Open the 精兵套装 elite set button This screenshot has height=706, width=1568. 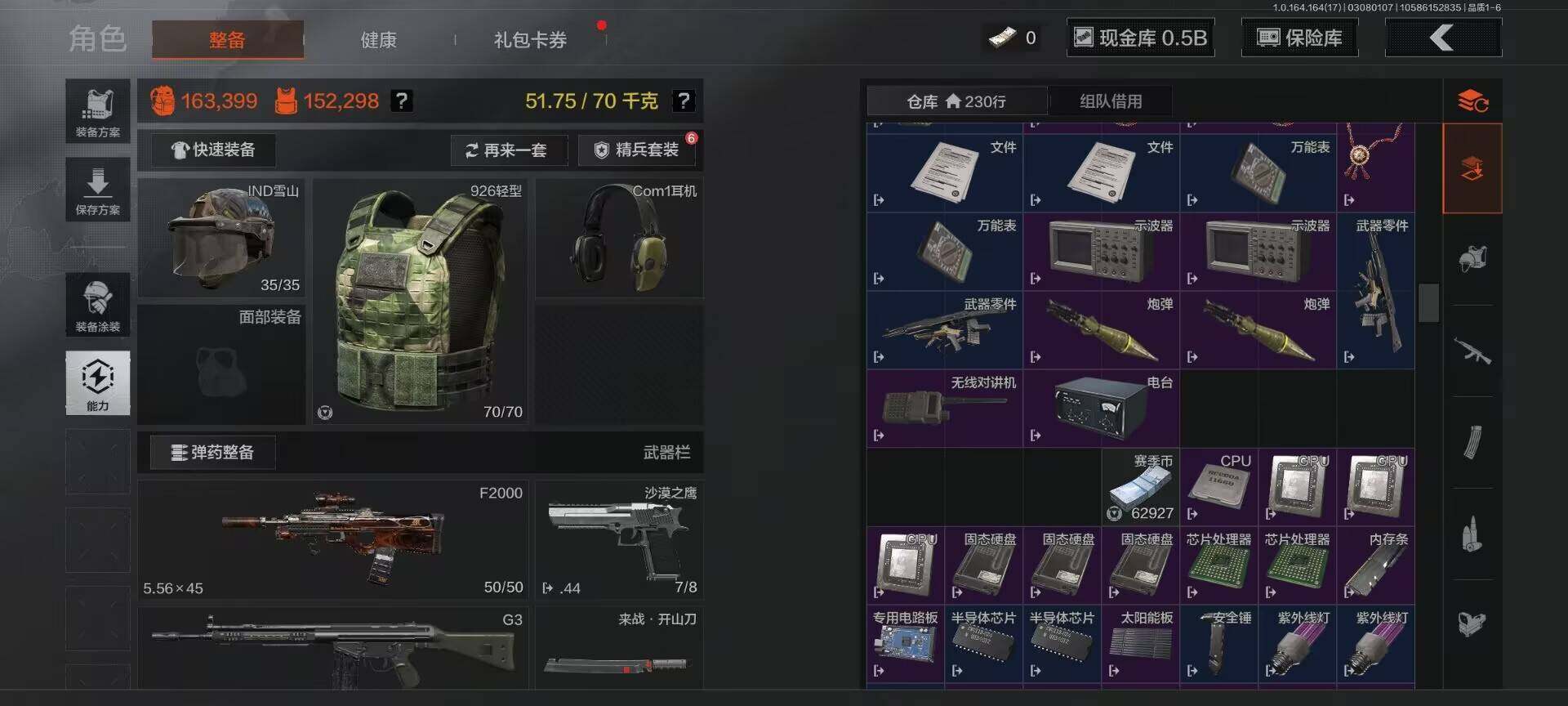pos(637,150)
